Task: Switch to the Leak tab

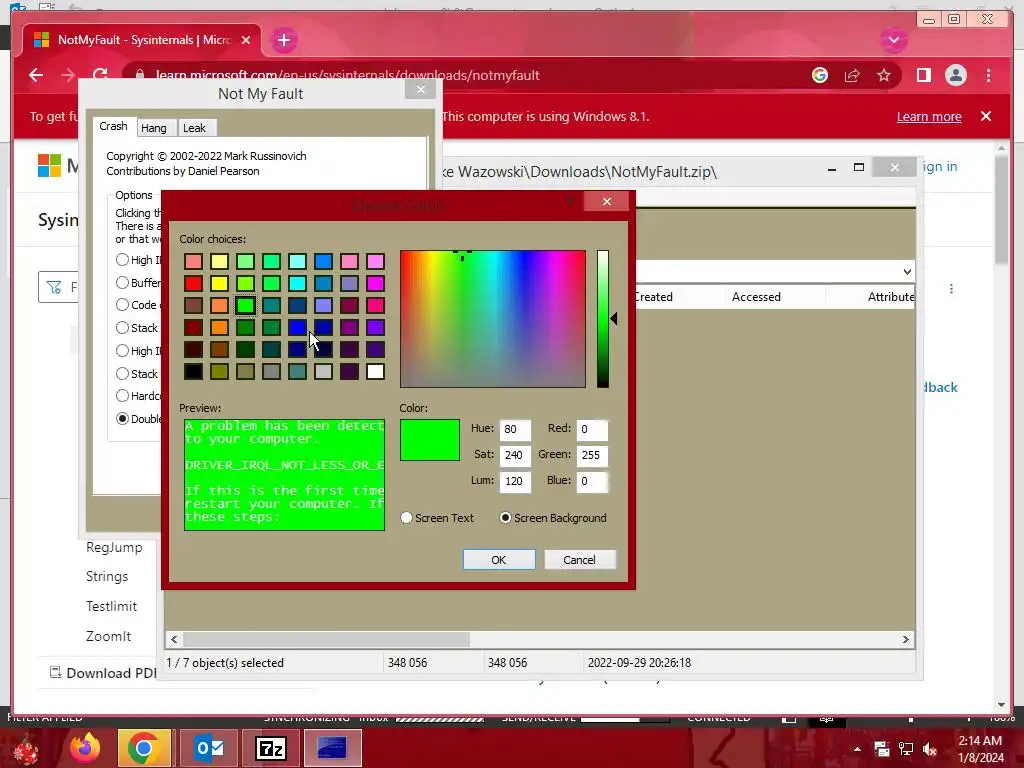Action: click(x=194, y=128)
